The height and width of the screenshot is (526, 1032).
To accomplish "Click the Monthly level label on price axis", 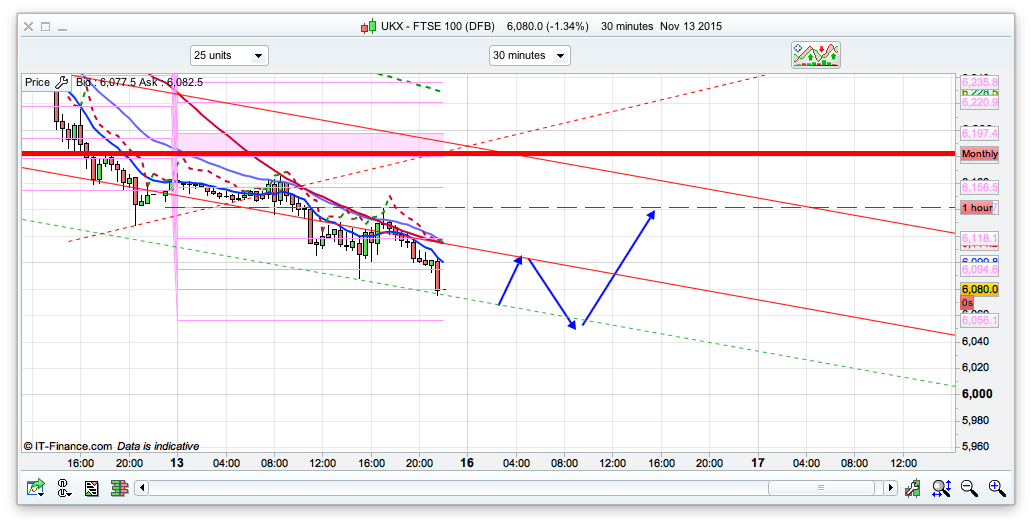I will click(979, 154).
